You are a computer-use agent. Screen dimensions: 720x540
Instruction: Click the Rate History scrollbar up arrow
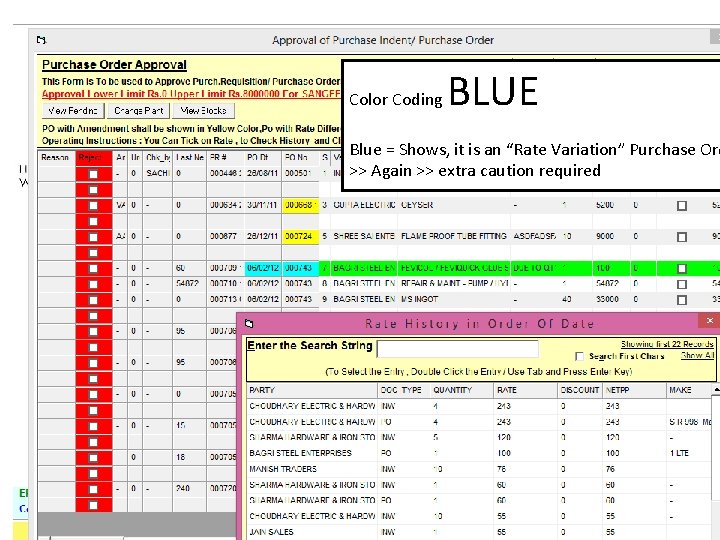click(x=716, y=390)
